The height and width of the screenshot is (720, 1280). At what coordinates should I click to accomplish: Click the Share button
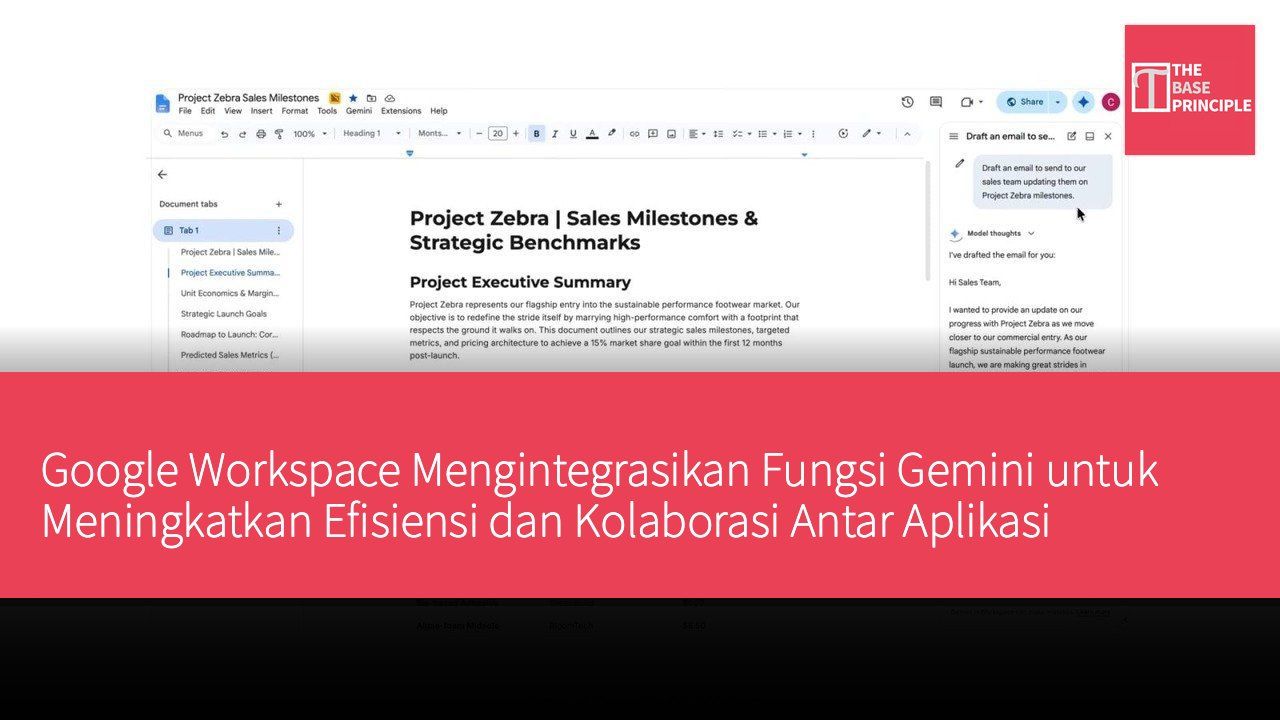pos(1024,102)
